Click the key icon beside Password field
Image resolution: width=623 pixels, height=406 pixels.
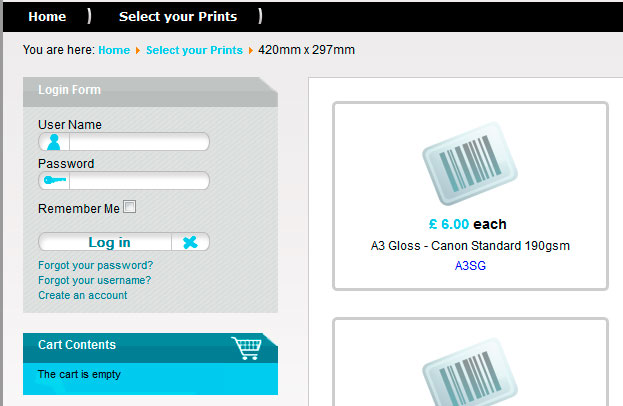pos(55,180)
